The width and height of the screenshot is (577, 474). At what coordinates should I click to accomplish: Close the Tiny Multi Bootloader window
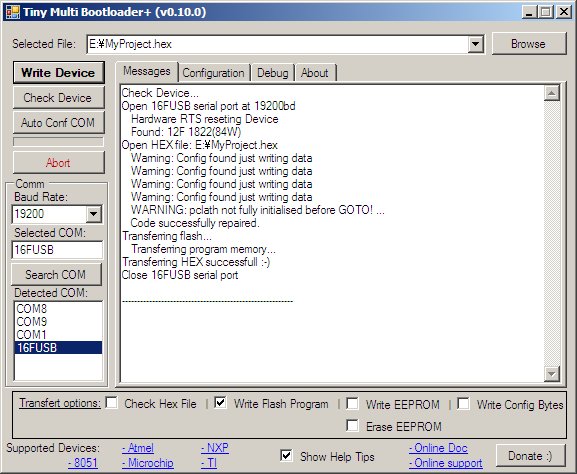[563, 12]
